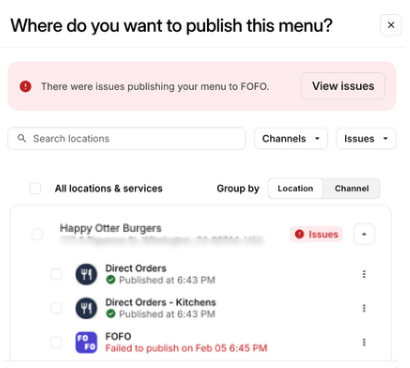This screenshot has width=410, height=368.
Task: Close the publish menu dialog
Action: (391, 25)
